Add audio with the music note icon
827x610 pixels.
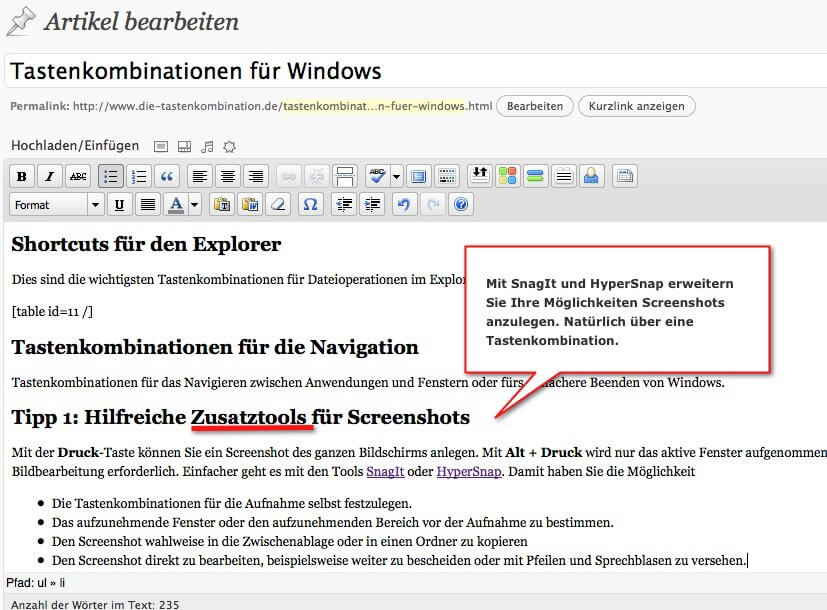tap(207, 147)
